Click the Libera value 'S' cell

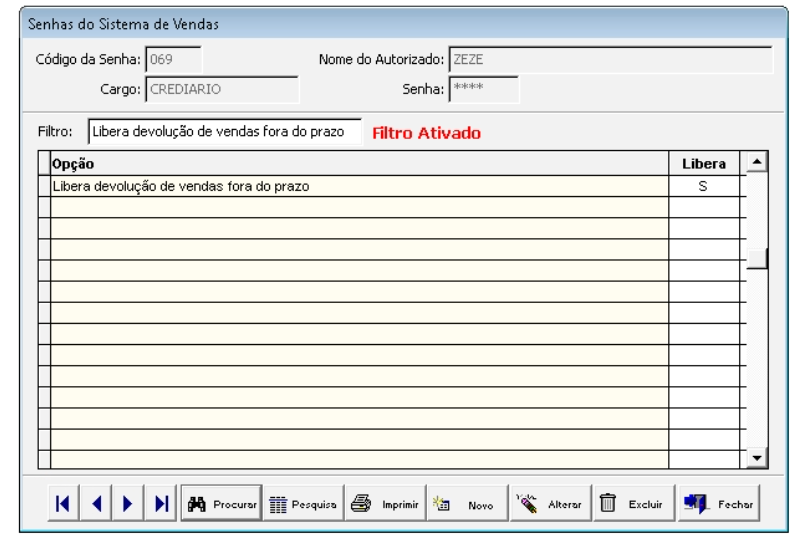pyautogui.click(x=704, y=186)
